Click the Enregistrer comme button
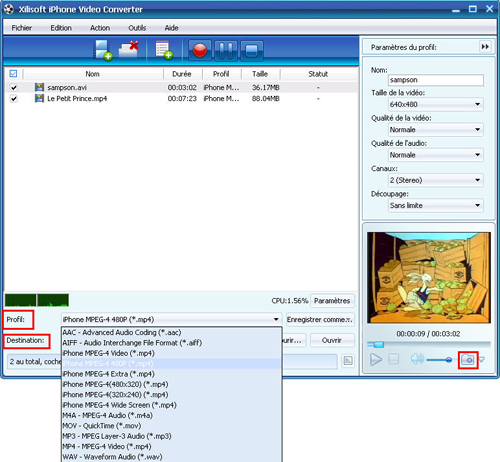The height and width of the screenshot is (462, 500). (319, 320)
